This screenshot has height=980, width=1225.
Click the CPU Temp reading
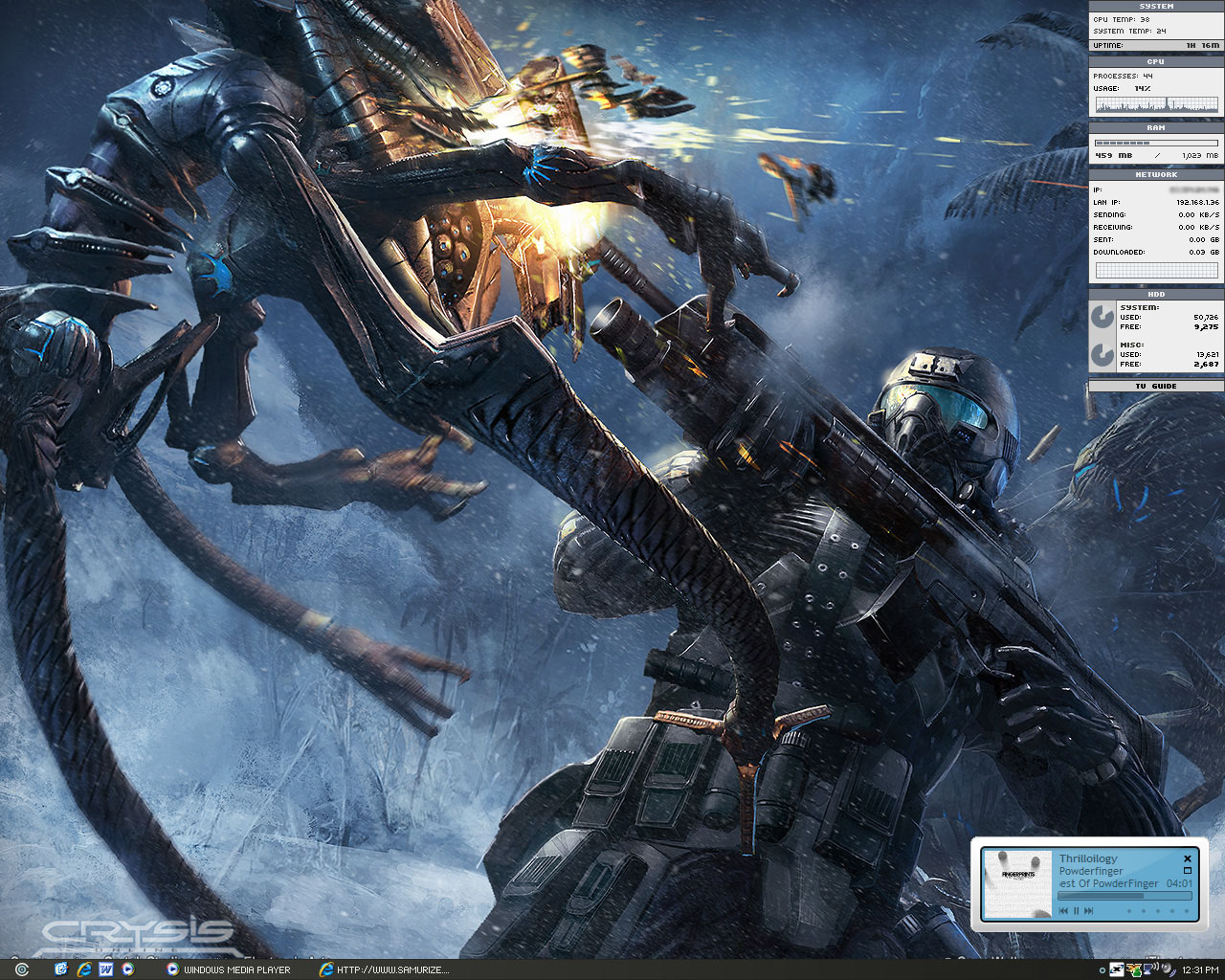(x=1122, y=19)
